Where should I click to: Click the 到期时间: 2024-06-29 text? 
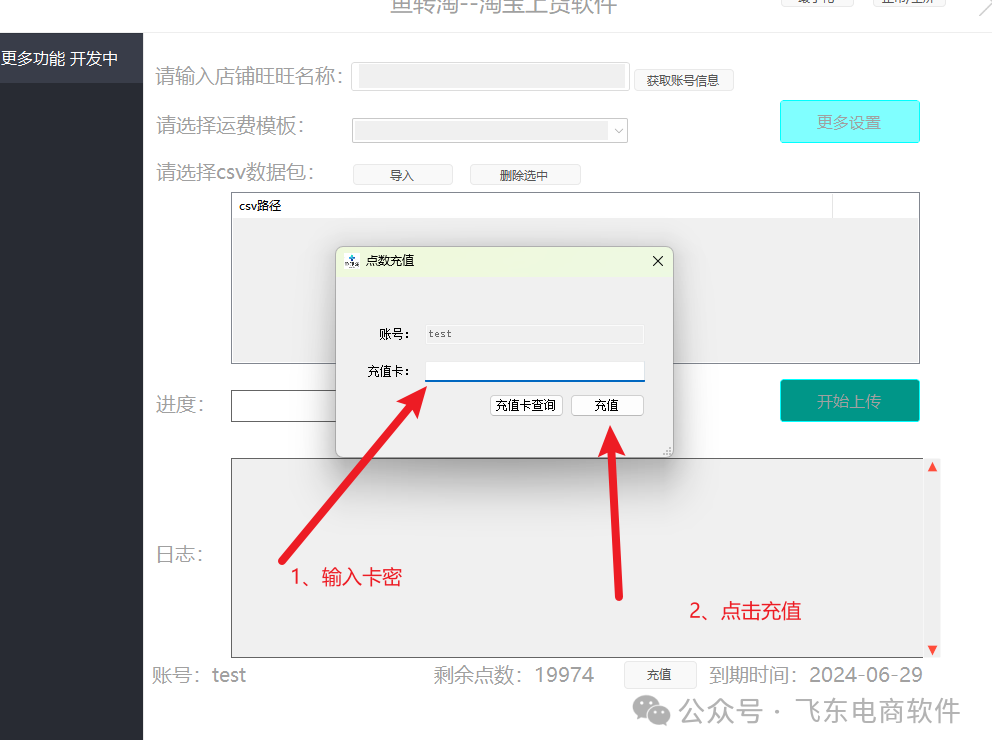(815, 675)
